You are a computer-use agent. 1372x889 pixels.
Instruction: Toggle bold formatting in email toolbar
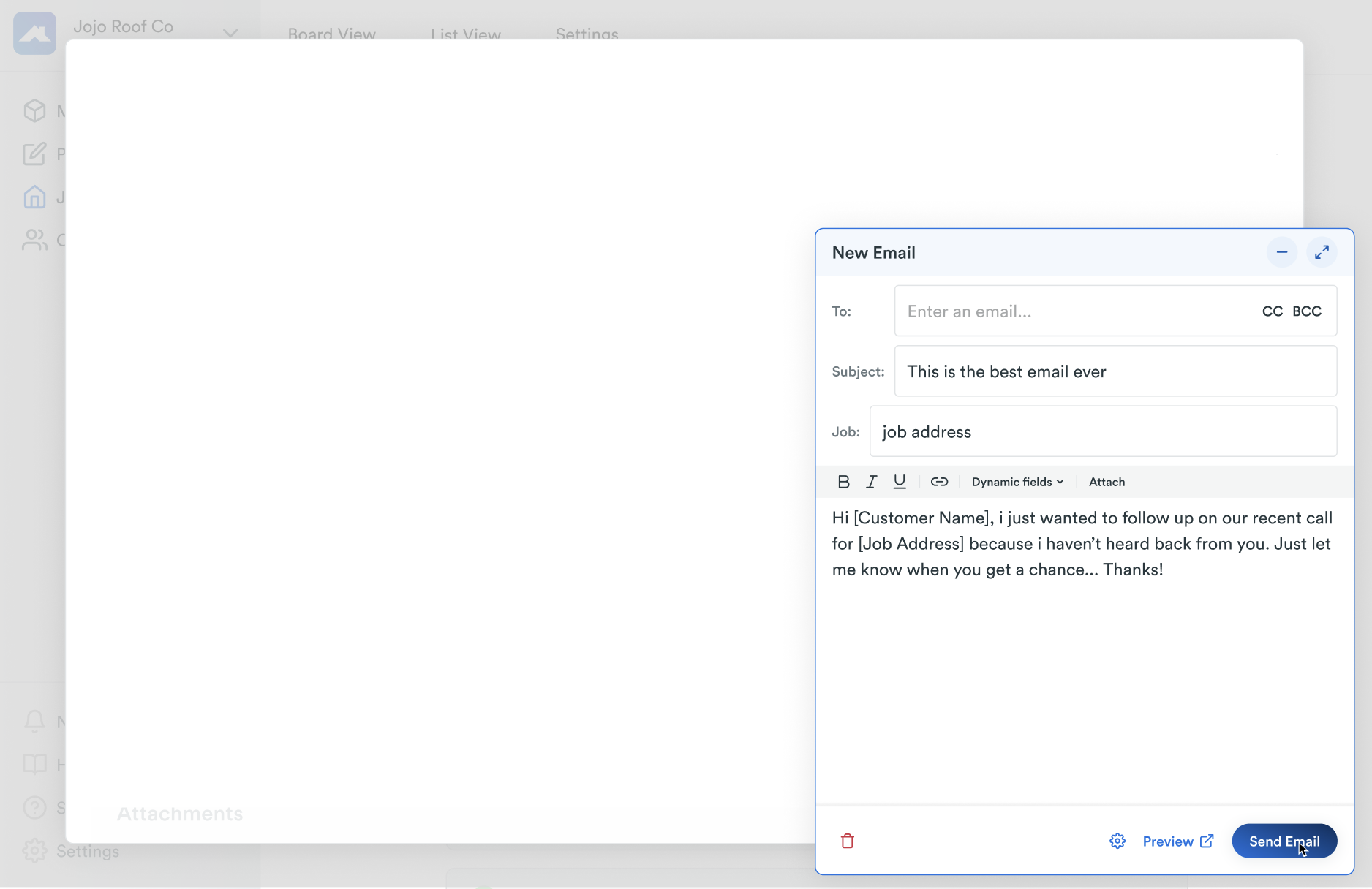coord(843,482)
